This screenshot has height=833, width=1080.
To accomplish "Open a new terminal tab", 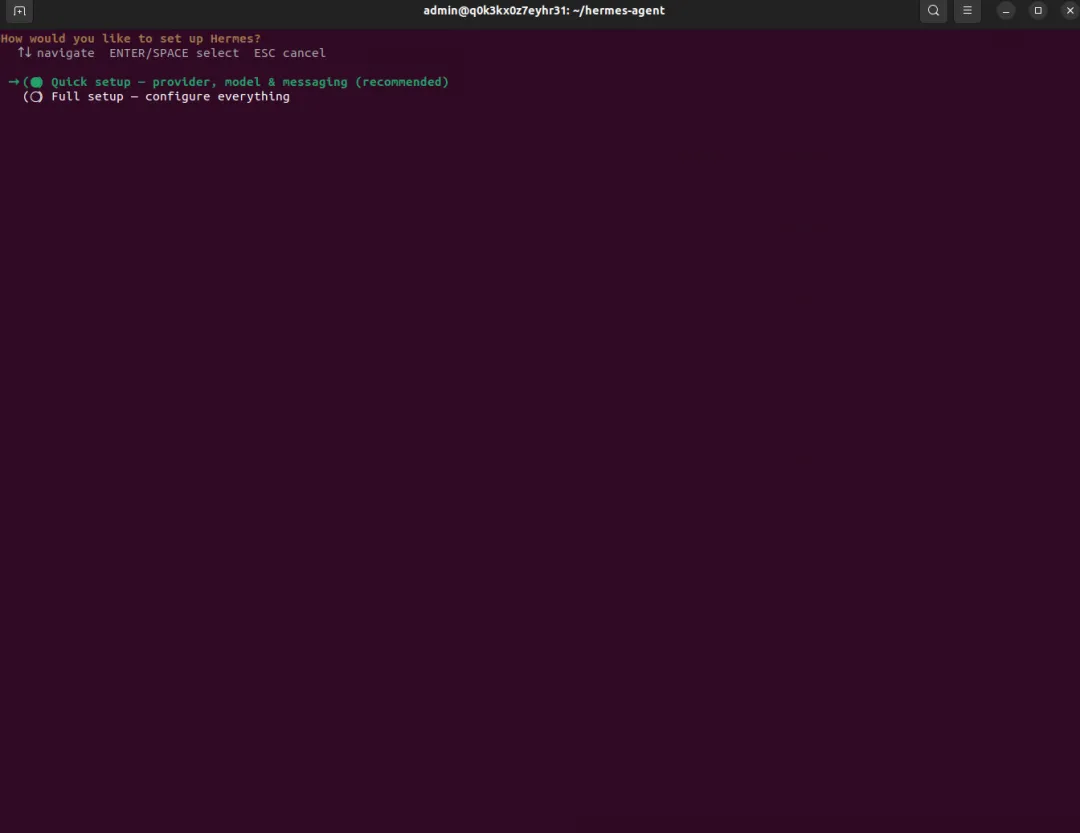I will pos(19,11).
